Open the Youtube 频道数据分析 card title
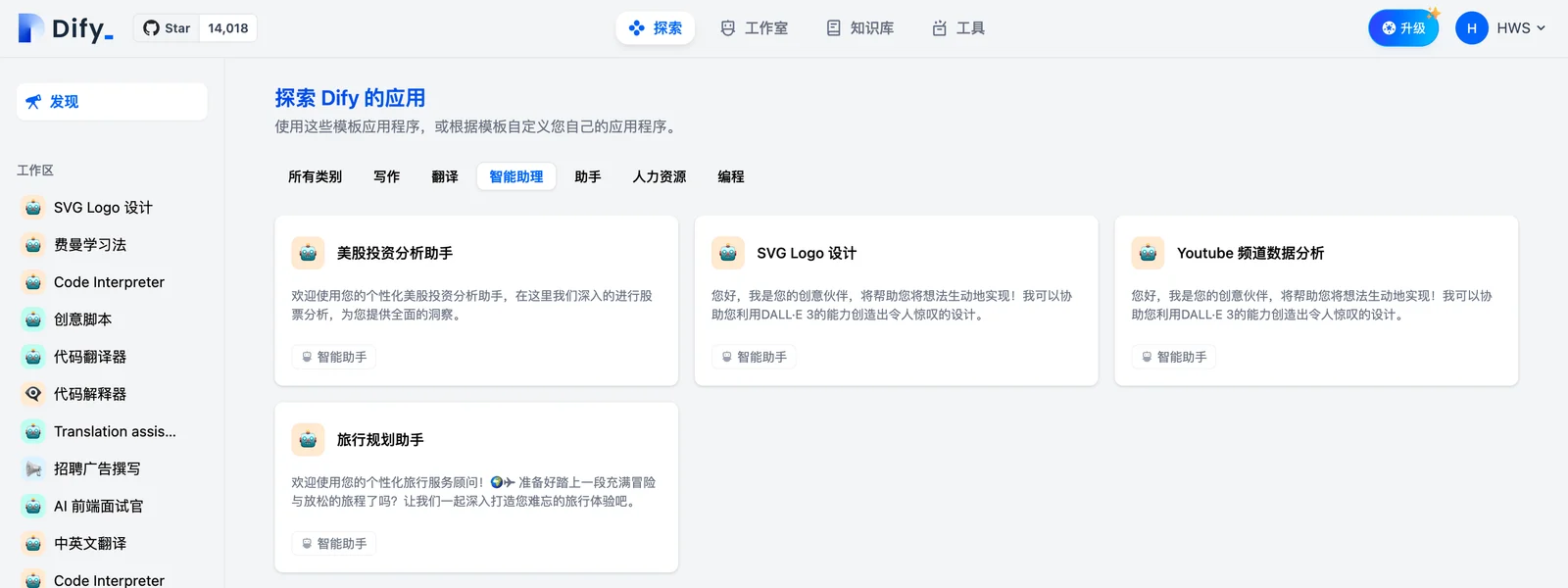The height and width of the screenshot is (588, 1568). [1250, 253]
